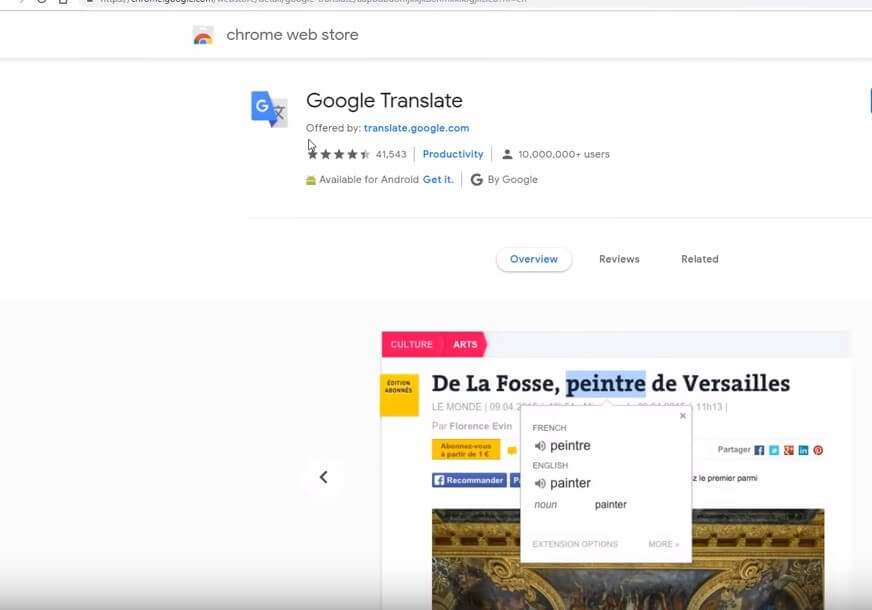Click the browser address bar URL

[x=311, y=2]
